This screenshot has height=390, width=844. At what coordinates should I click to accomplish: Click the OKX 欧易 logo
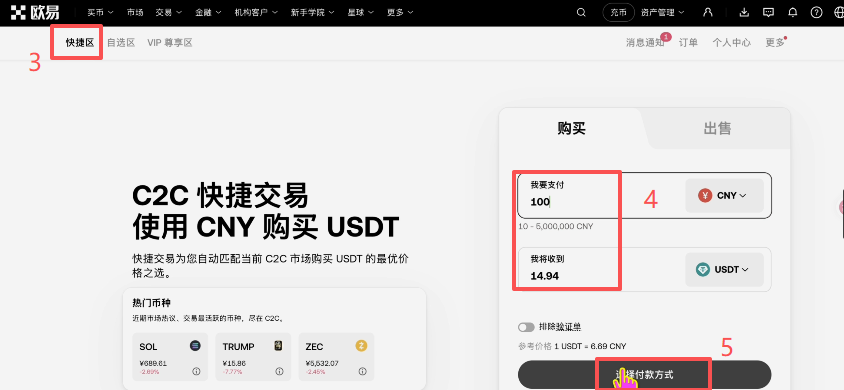point(34,12)
